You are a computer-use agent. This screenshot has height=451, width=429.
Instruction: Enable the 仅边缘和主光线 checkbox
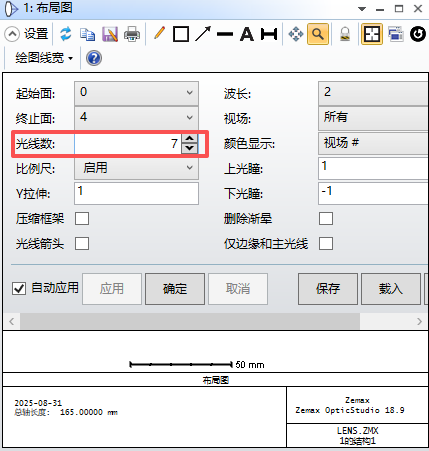click(326, 243)
